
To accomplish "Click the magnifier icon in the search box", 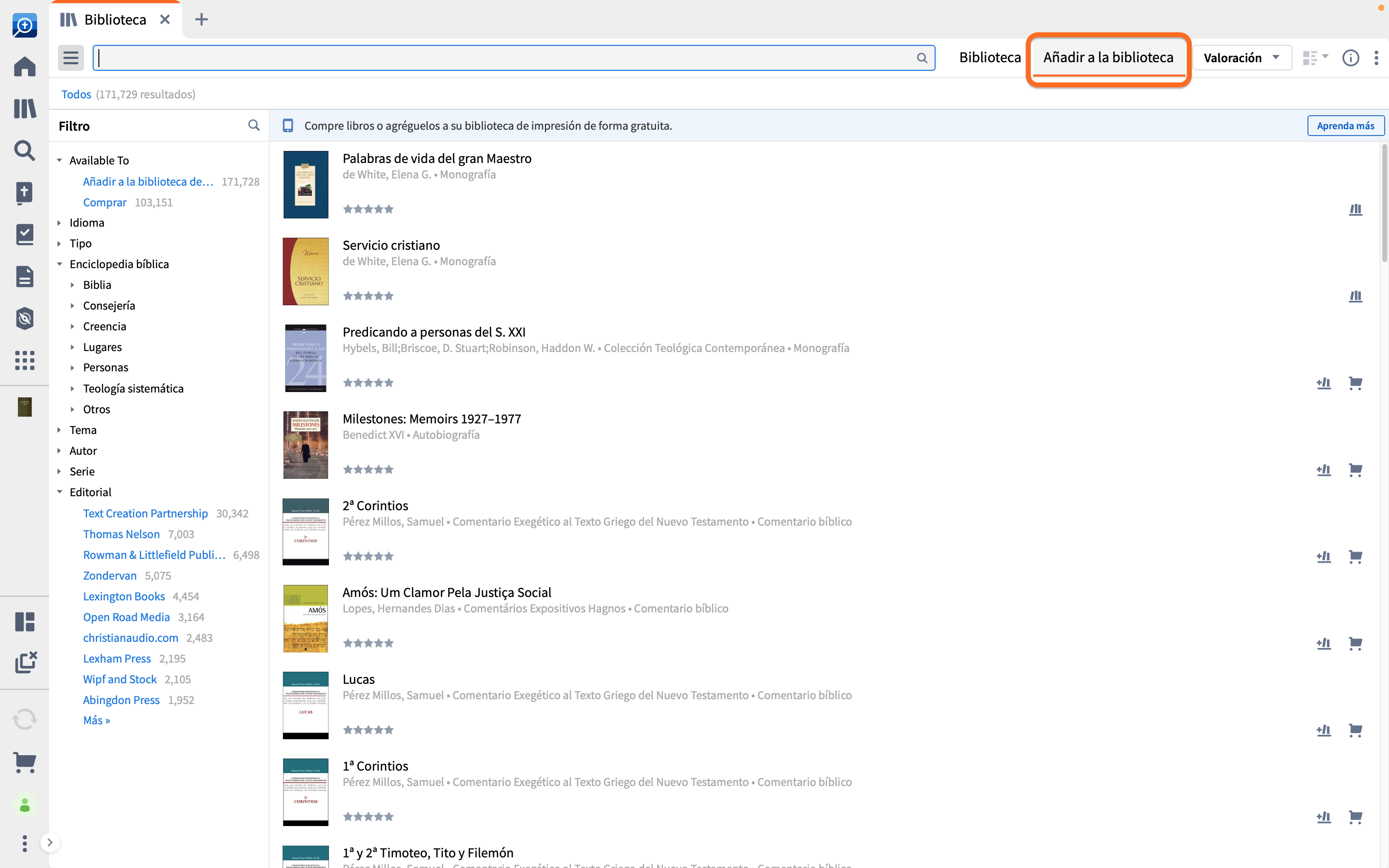I will coord(922,58).
